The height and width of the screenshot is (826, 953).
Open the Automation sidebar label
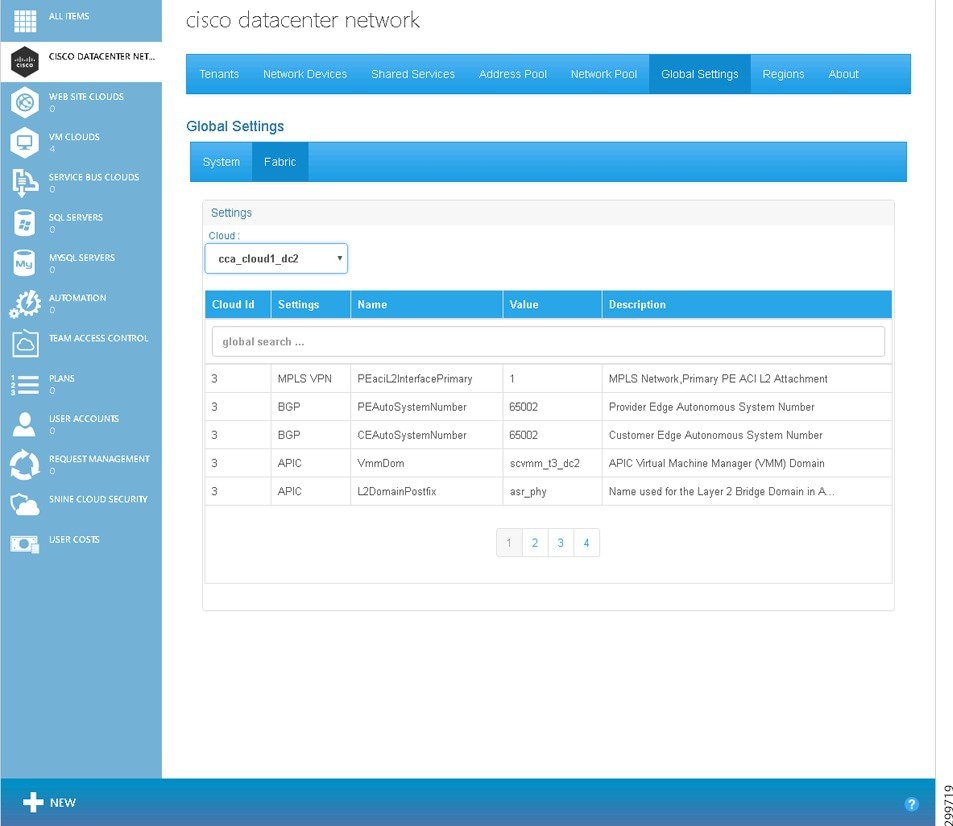pos(78,298)
